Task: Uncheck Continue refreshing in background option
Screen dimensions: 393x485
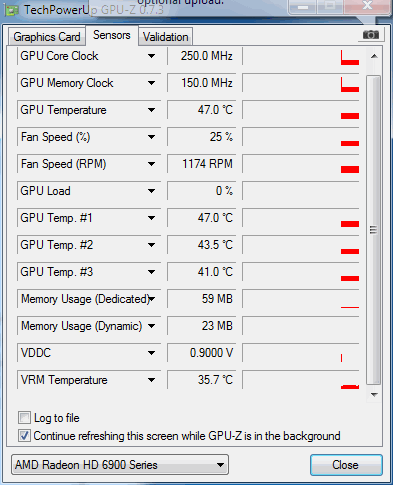Action: (x=24, y=436)
